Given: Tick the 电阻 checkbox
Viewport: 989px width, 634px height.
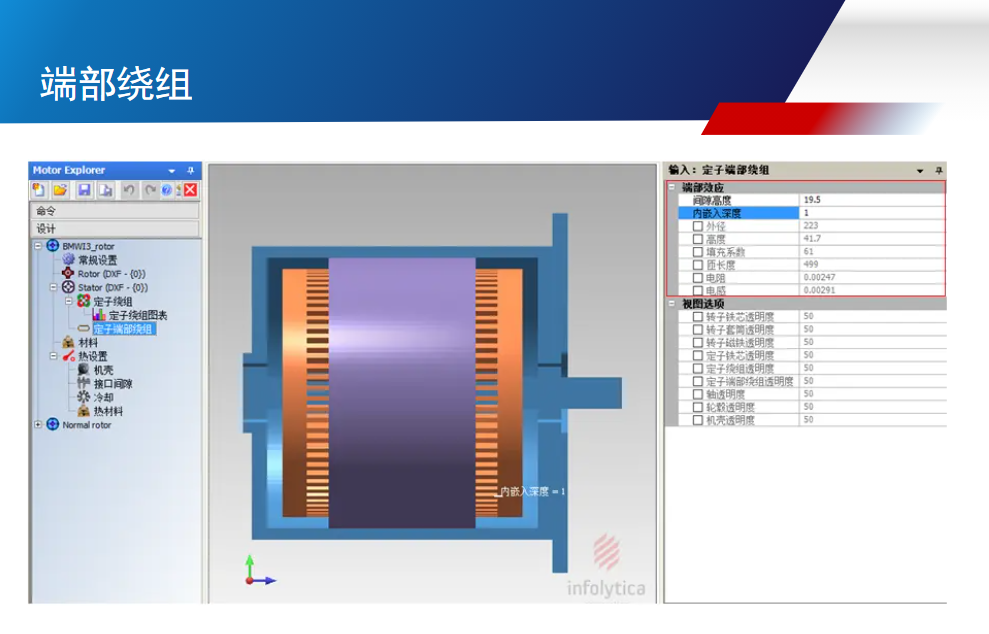Looking at the screenshot, I should (x=698, y=278).
